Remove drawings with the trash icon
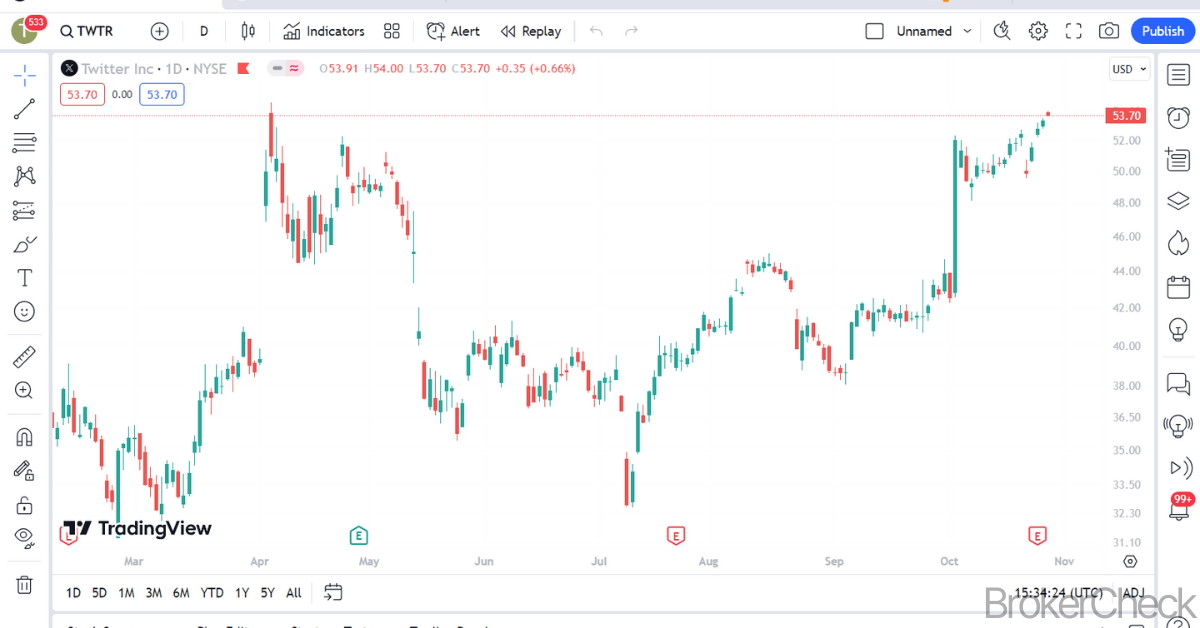1200x628 pixels. click(x=25, y=585)
